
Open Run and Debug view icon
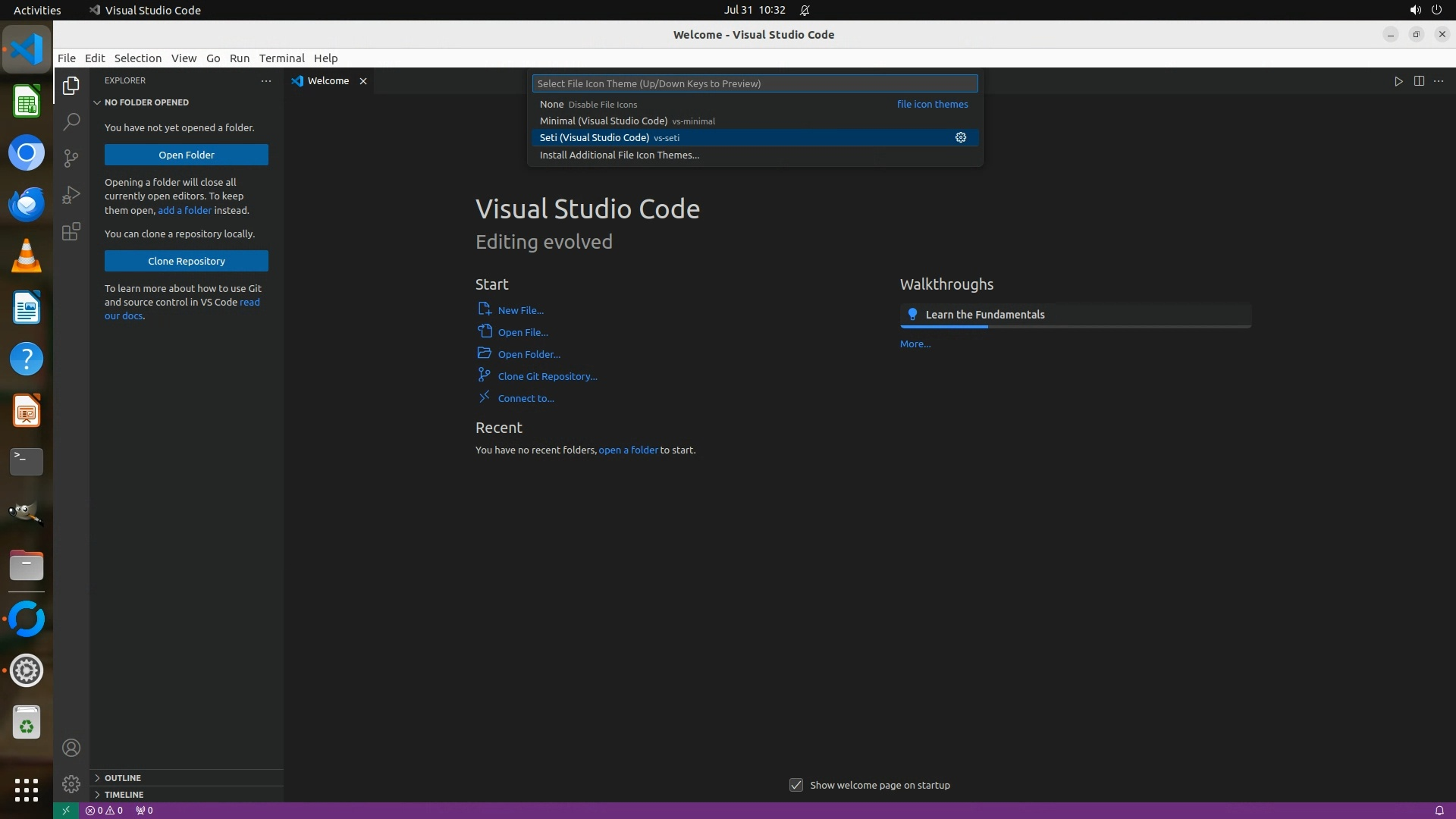(71, 195)
